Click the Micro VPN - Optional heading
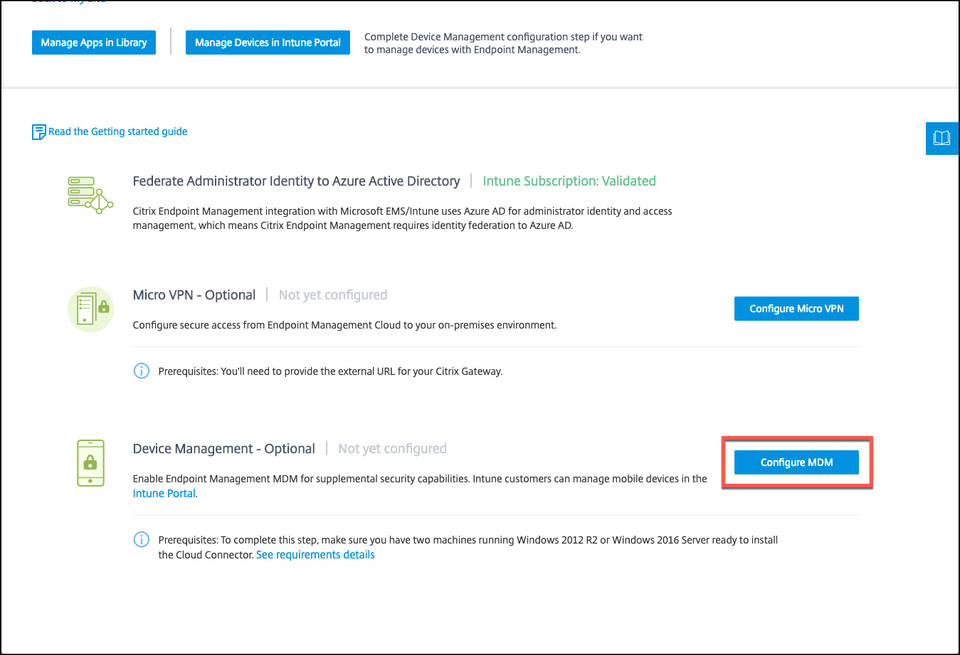The width and height of the screenshot is (960, 655). coord(194,294)
